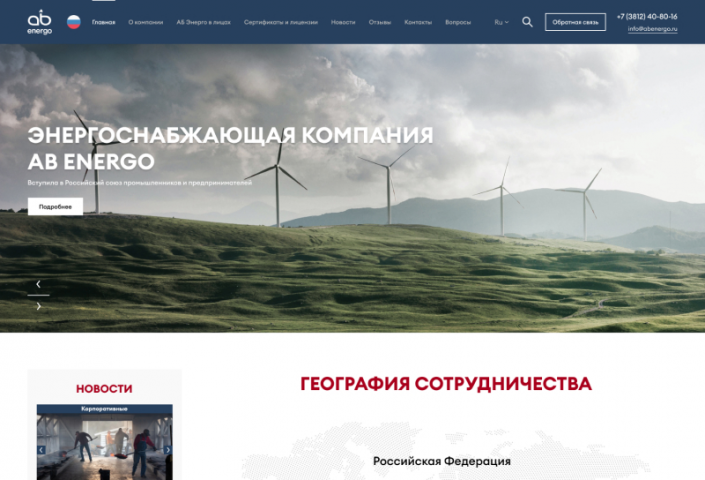Click the AB Energo logo
Image resolution: width=705 pixels, height=480 pixels.
click(40, 22)
